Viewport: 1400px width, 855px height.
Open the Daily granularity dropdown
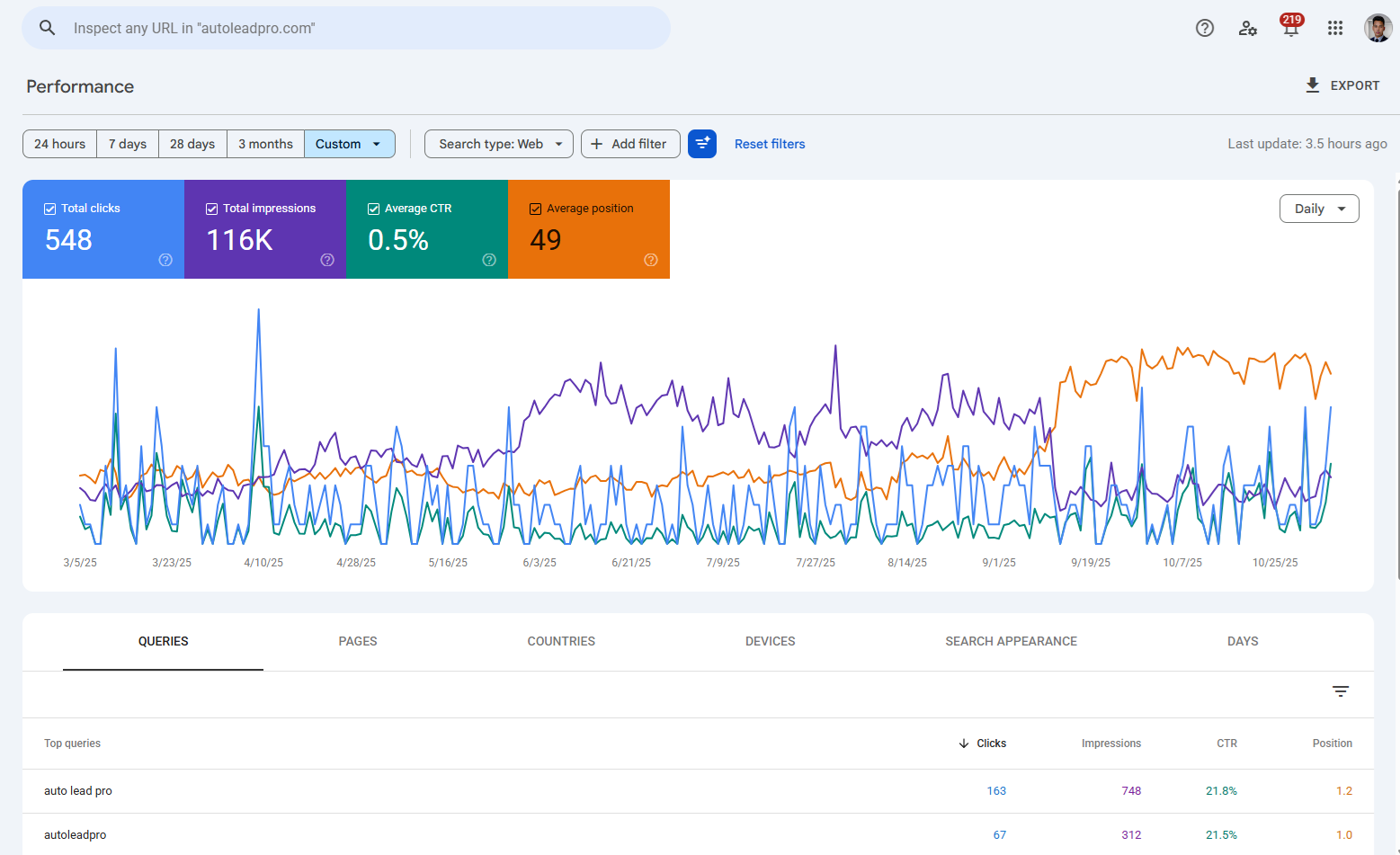point(1319,209)
